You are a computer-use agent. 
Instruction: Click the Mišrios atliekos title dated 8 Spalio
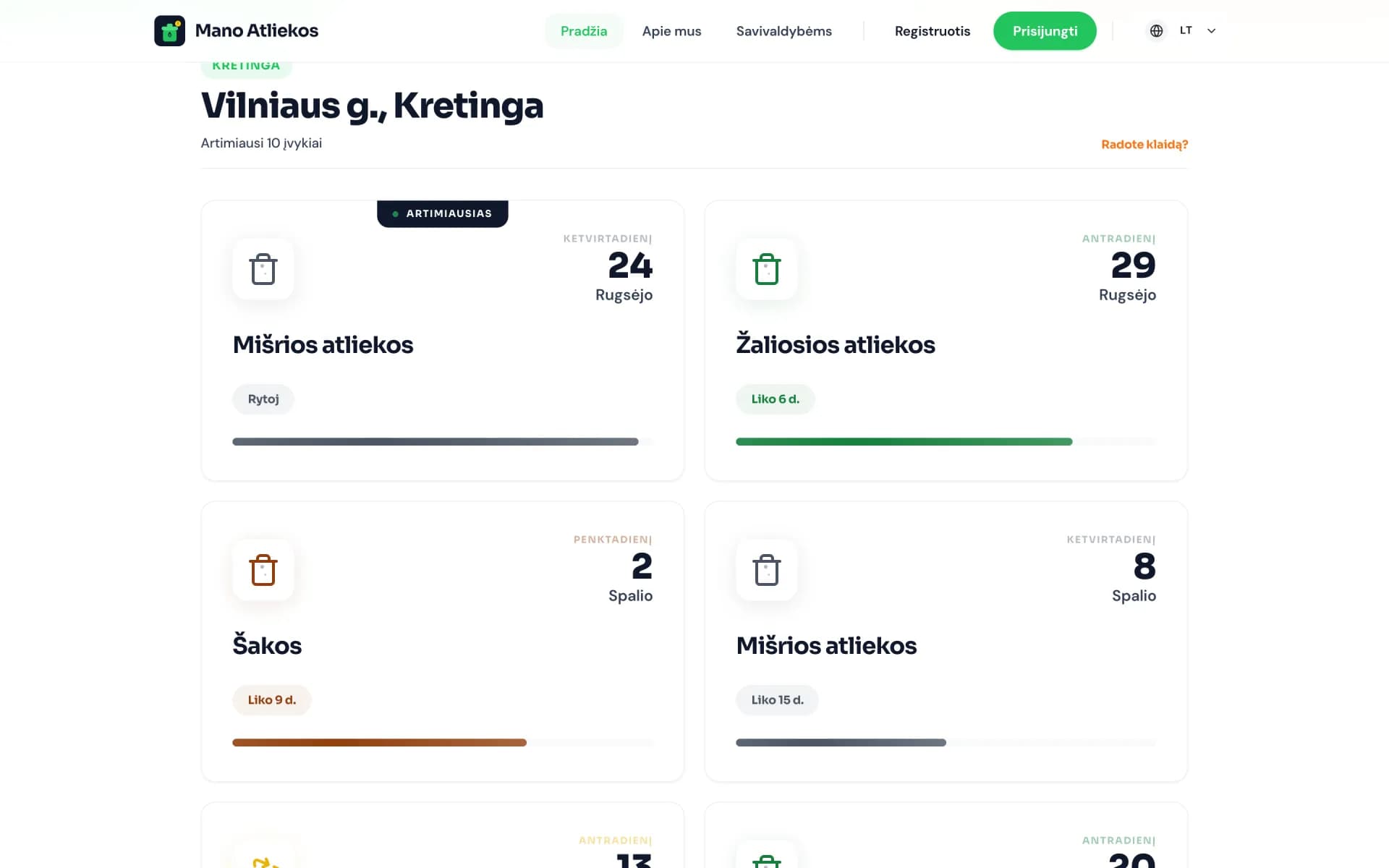point(826,645)
